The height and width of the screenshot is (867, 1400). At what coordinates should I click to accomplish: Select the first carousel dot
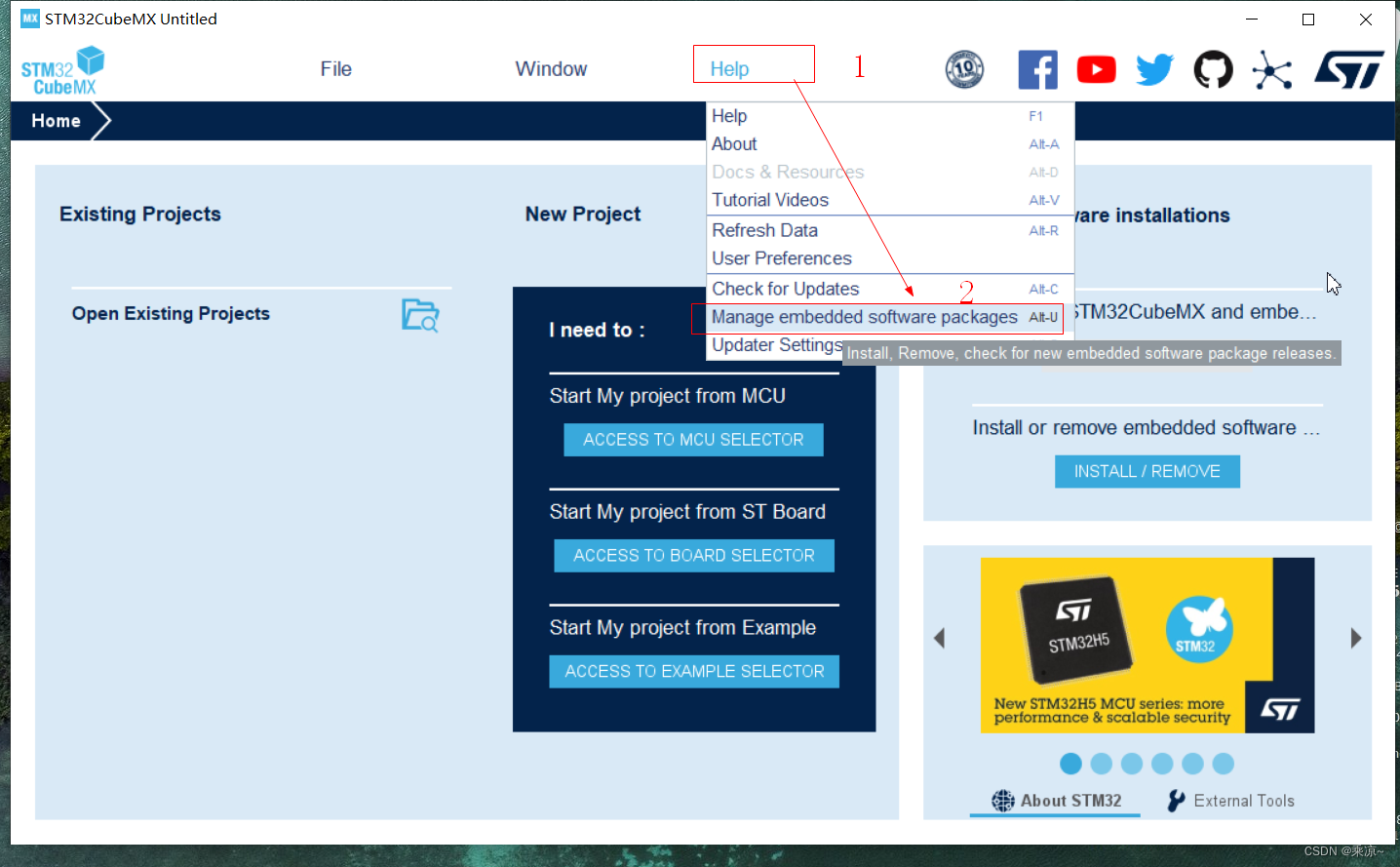point(1070,764)
